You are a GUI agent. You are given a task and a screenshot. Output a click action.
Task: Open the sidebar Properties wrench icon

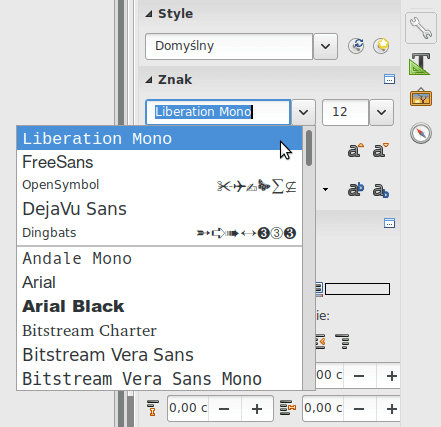[421, 28]
